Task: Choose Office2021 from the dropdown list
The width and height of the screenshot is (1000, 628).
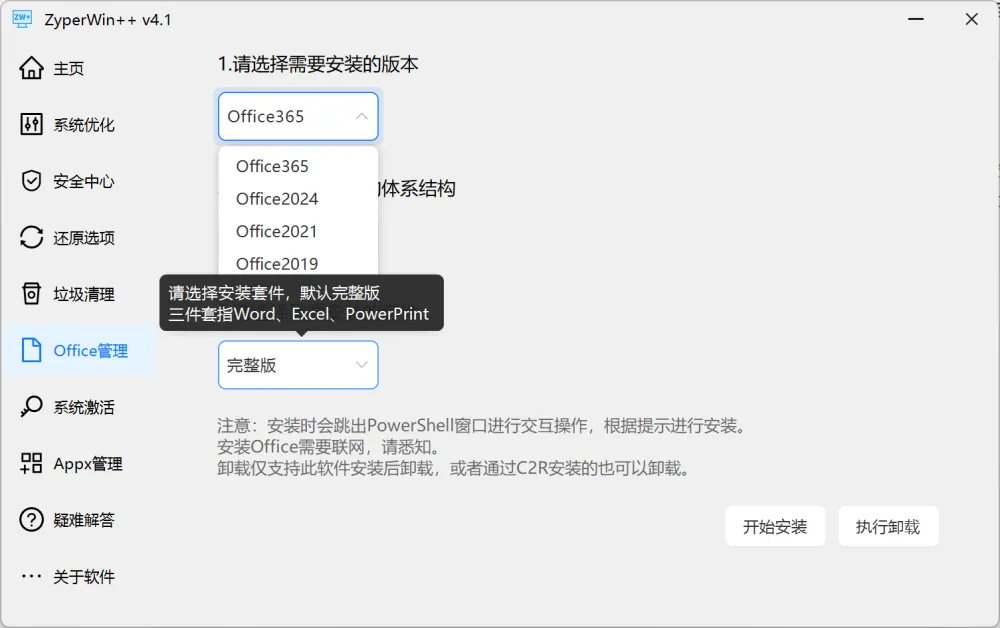Action: (298, 231)
